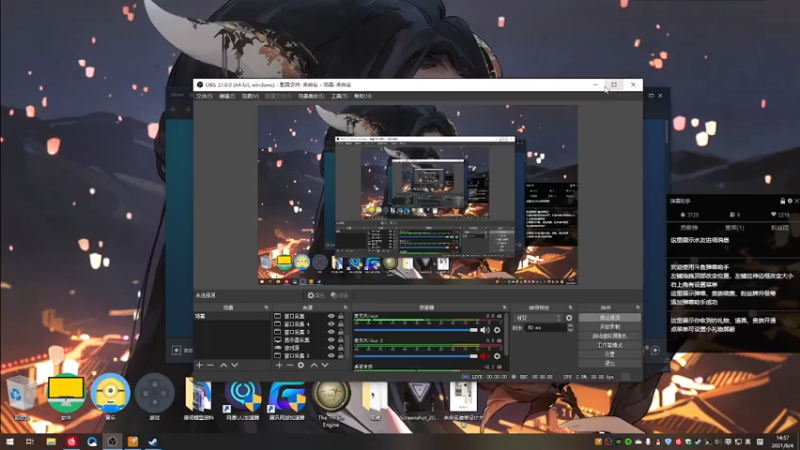800x450 pixels.
Task: Open 编辑(E) menu
Action: click(227, 96)
